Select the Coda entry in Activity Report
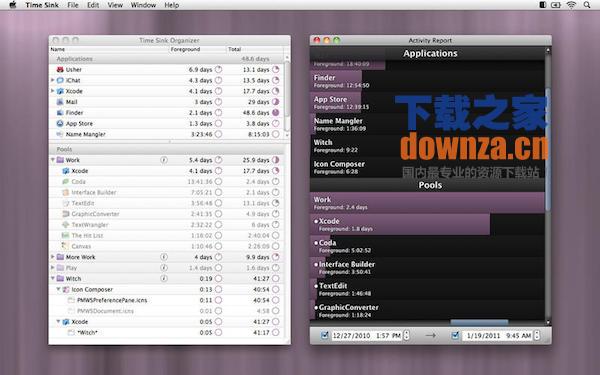600x375 pixels. coord(427,246)
